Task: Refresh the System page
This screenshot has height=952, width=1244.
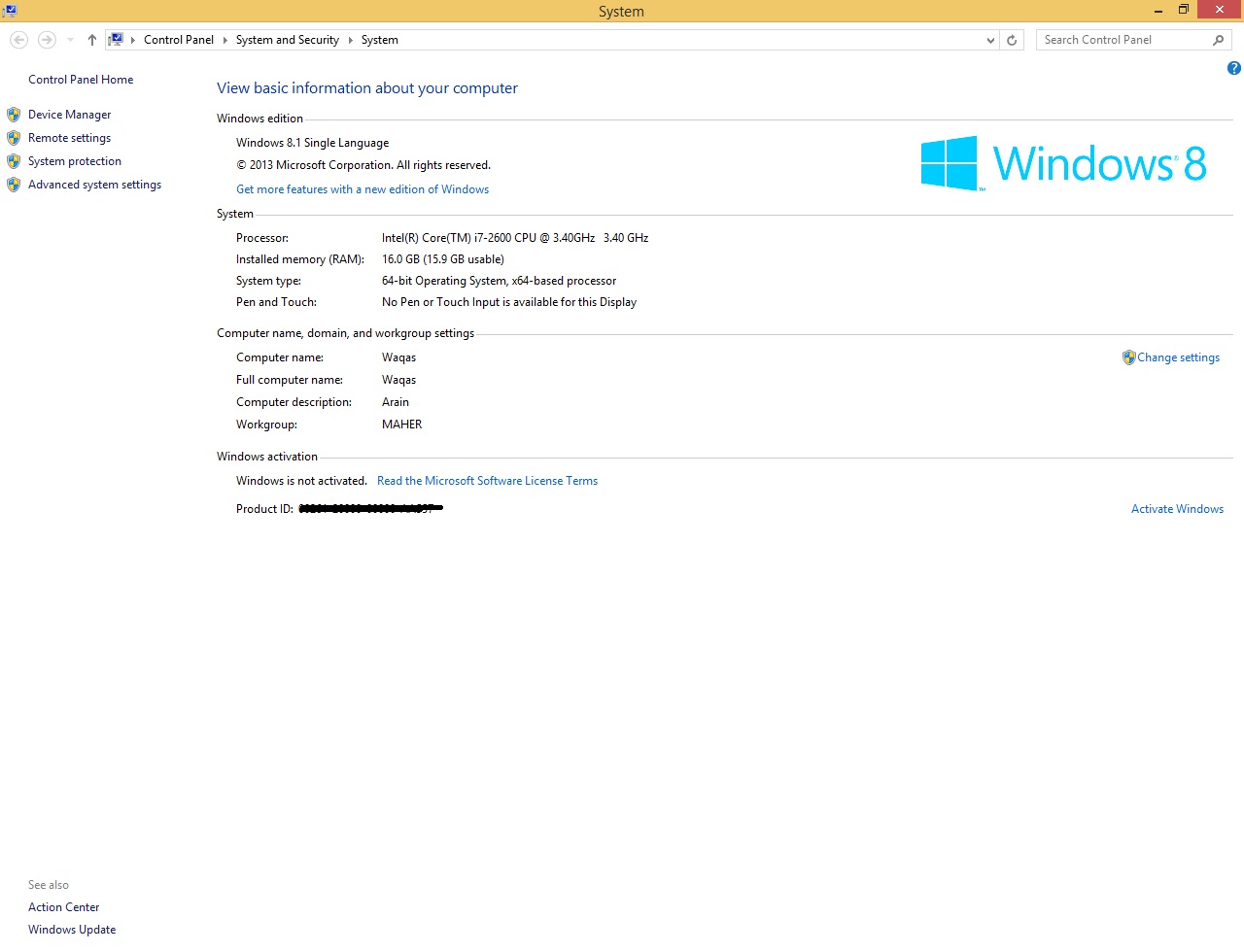Action: coord(1012,40)
